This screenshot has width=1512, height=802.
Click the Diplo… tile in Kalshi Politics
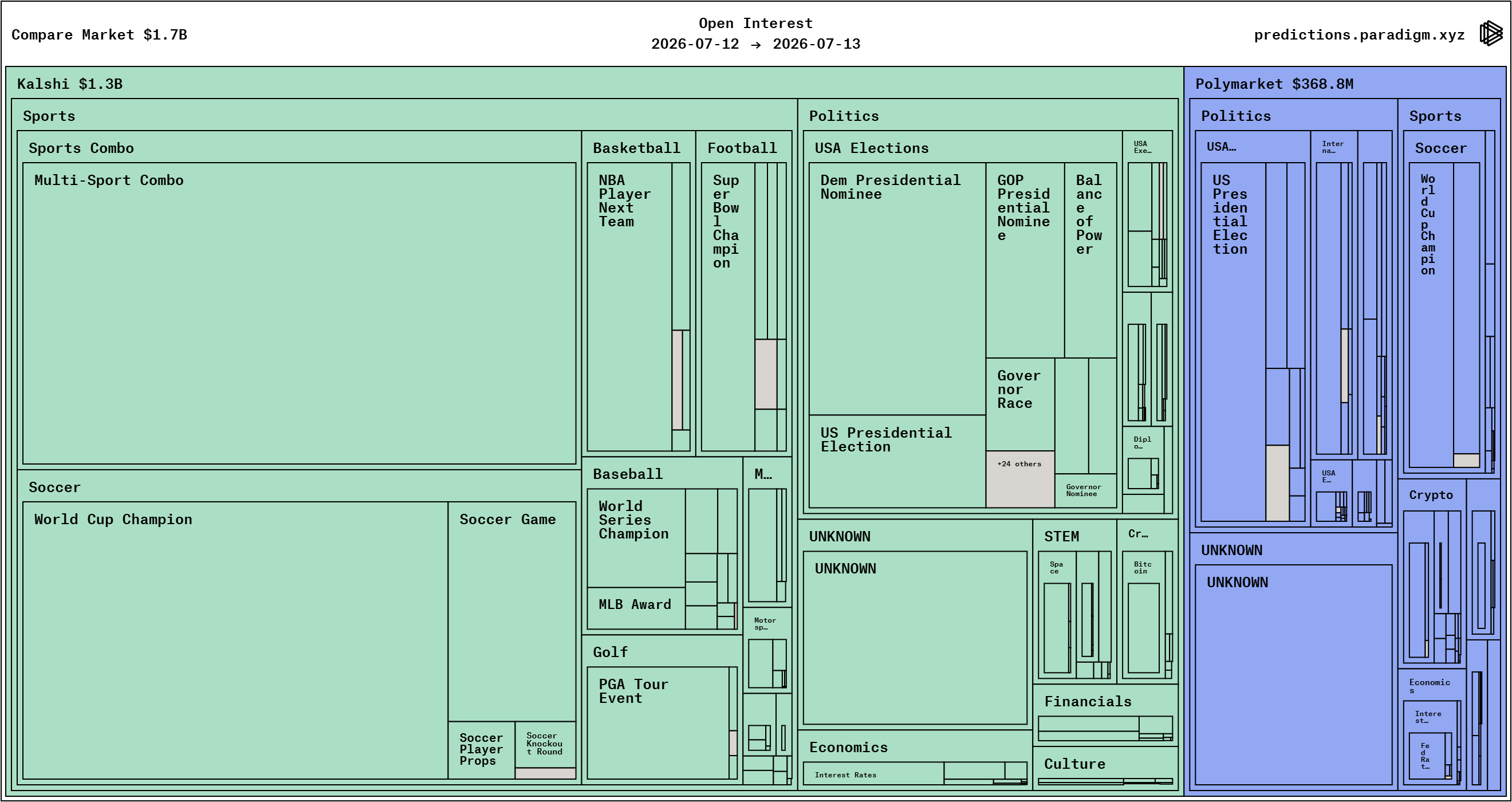1143,459
